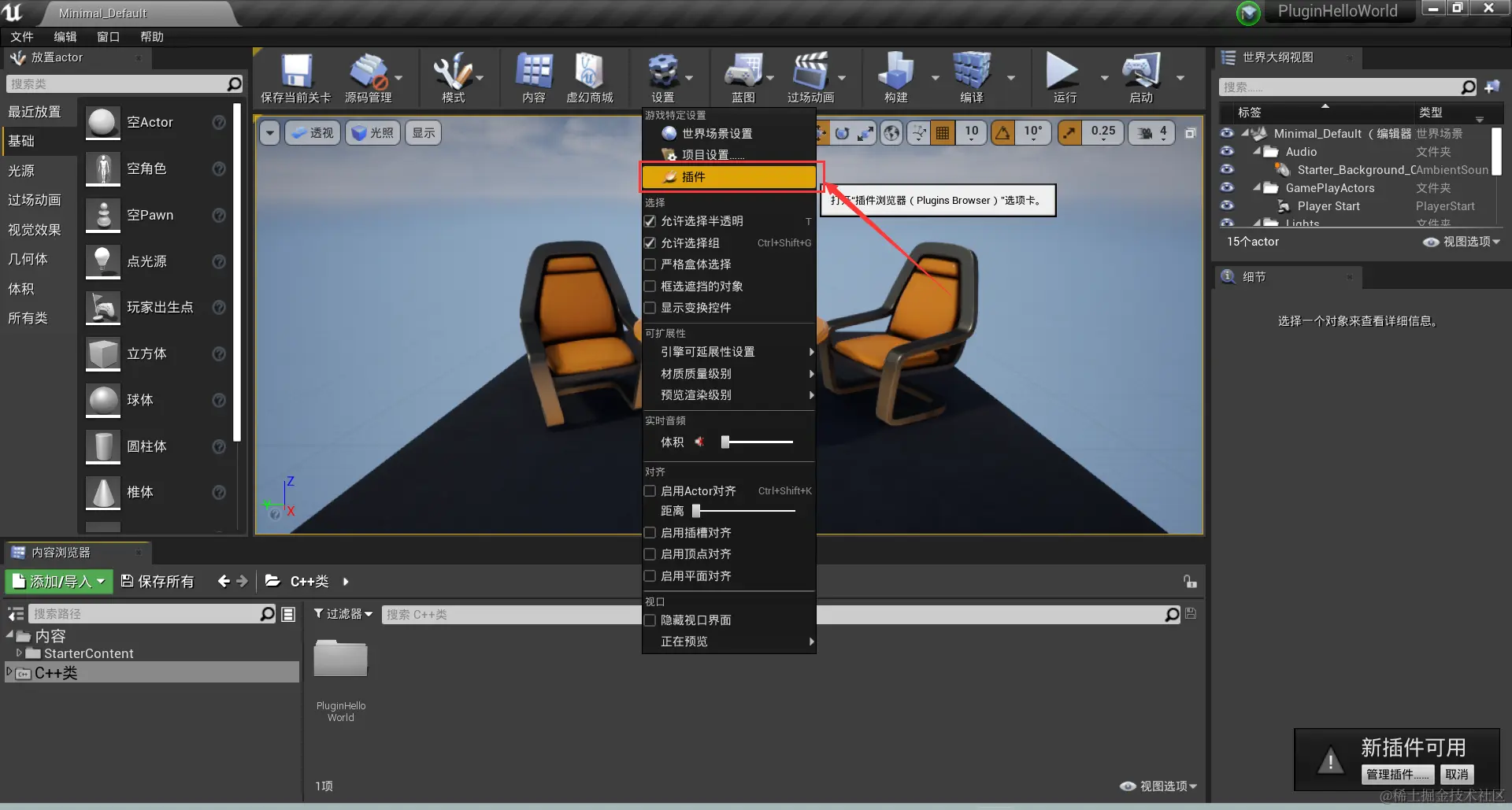Open the 编辑 menu
This screenshot has height=810, width=1512.
click(x=65, y=37)
